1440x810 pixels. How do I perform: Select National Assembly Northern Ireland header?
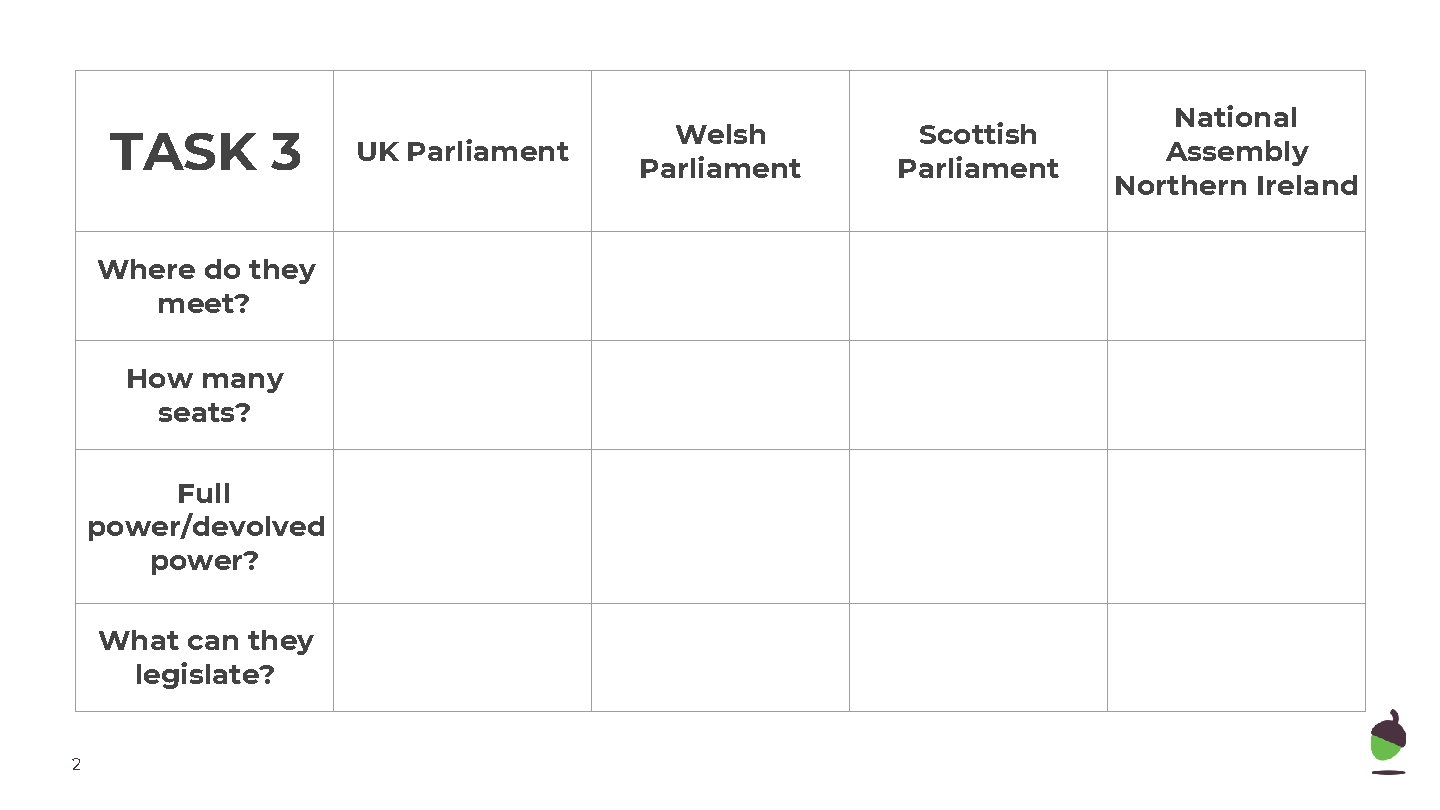pos(1236,151)
